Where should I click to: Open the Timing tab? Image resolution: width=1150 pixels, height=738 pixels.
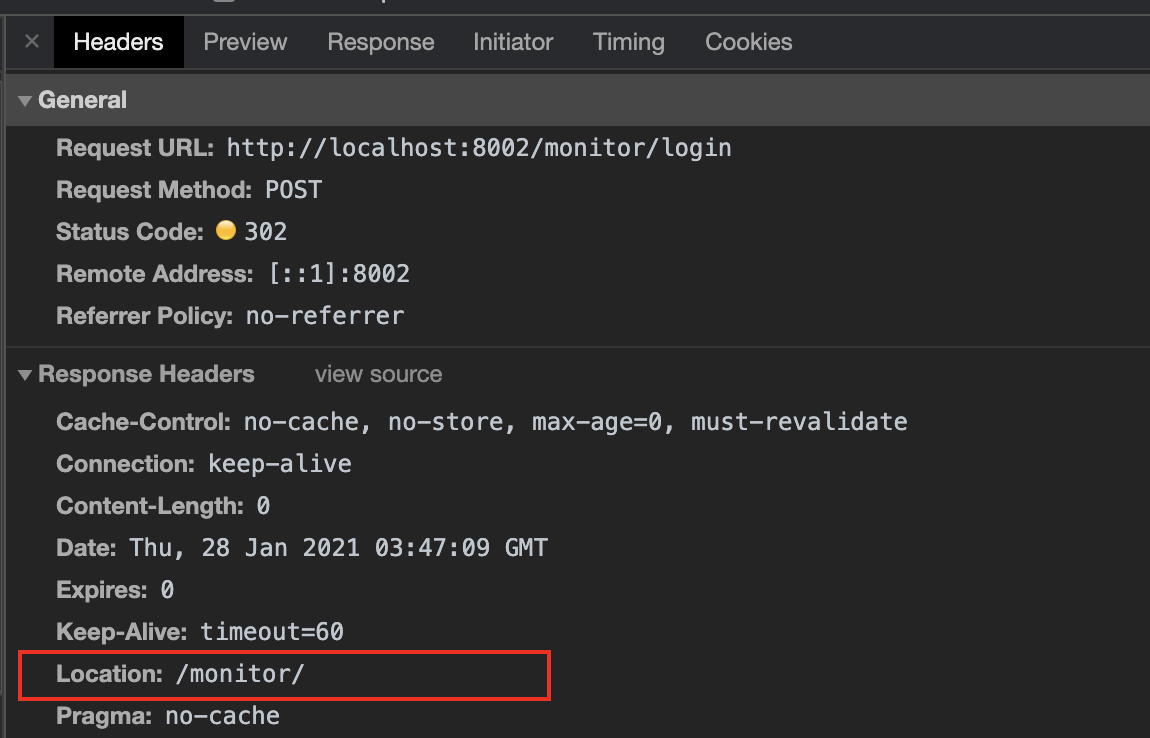click(628, 42)
